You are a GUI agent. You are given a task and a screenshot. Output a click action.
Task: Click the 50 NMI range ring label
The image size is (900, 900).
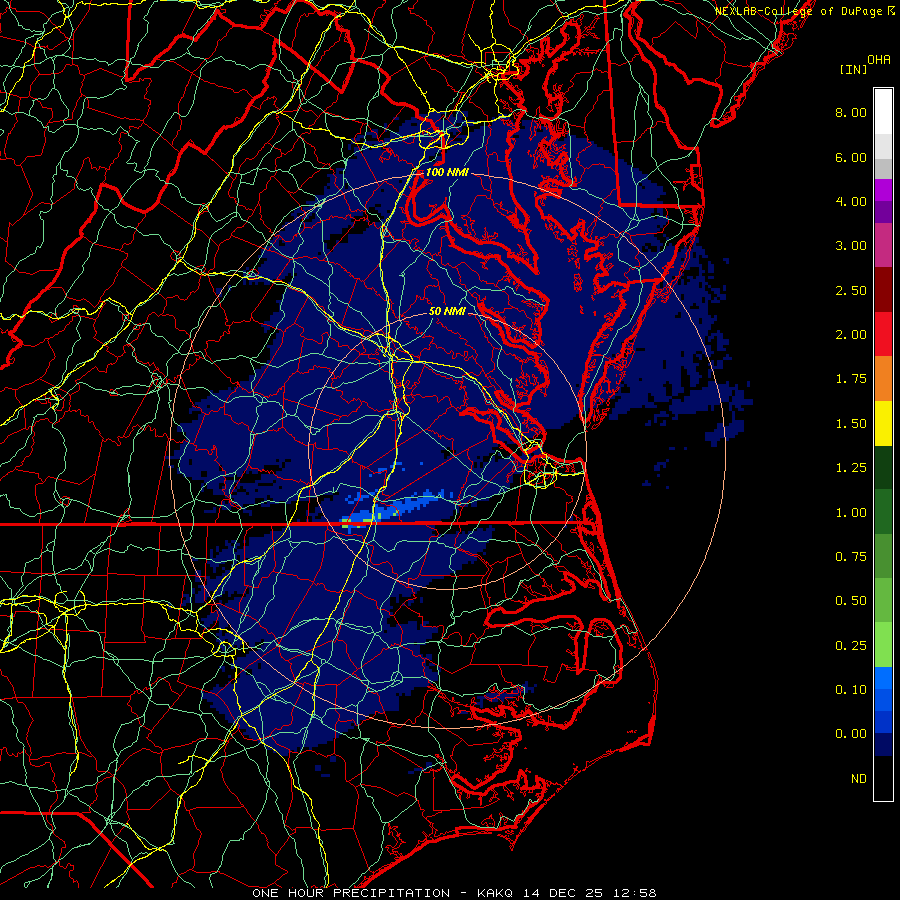(x=447, y=311)
